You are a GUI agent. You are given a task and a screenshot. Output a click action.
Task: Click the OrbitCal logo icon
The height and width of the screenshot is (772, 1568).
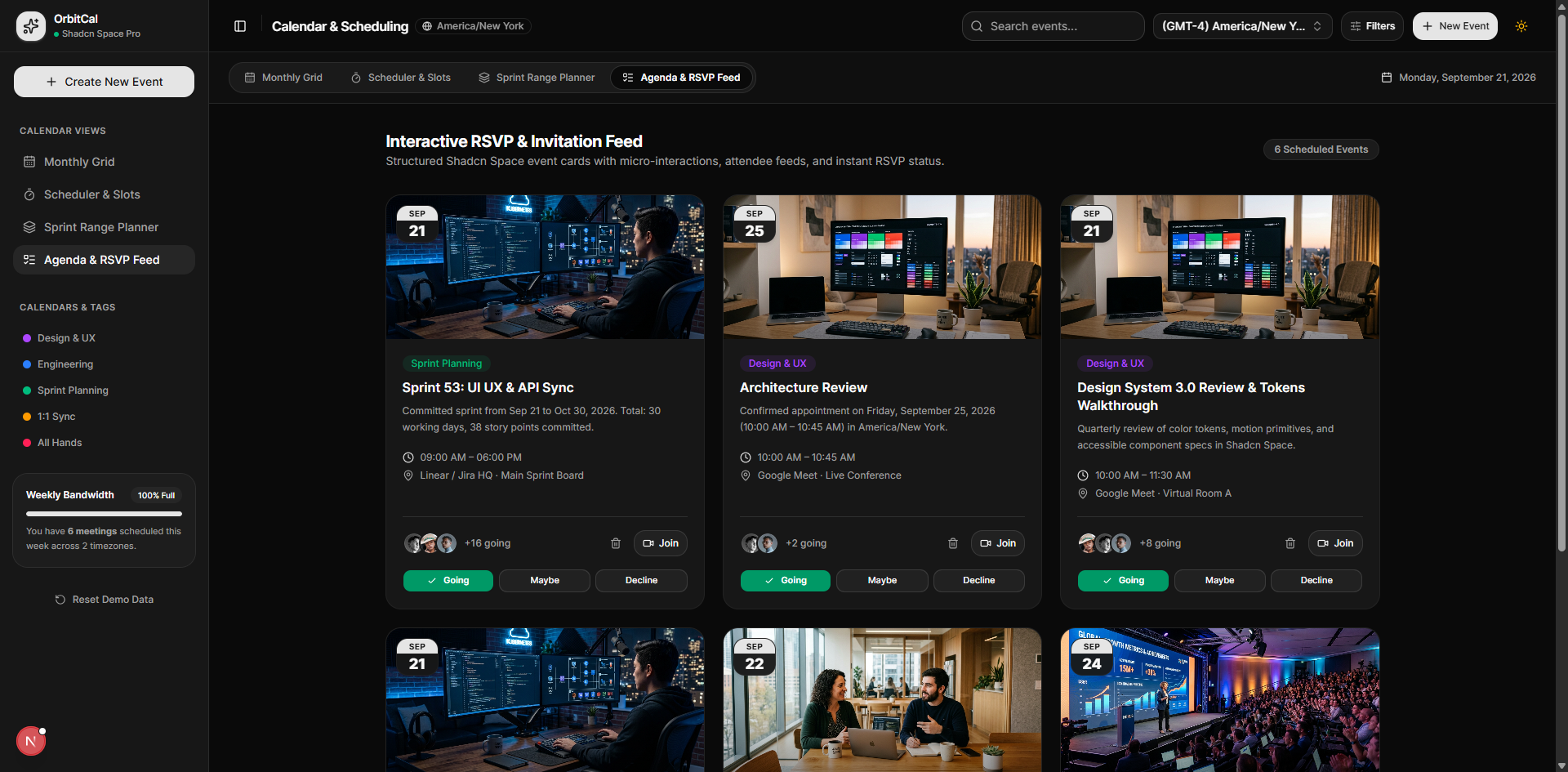31,26
